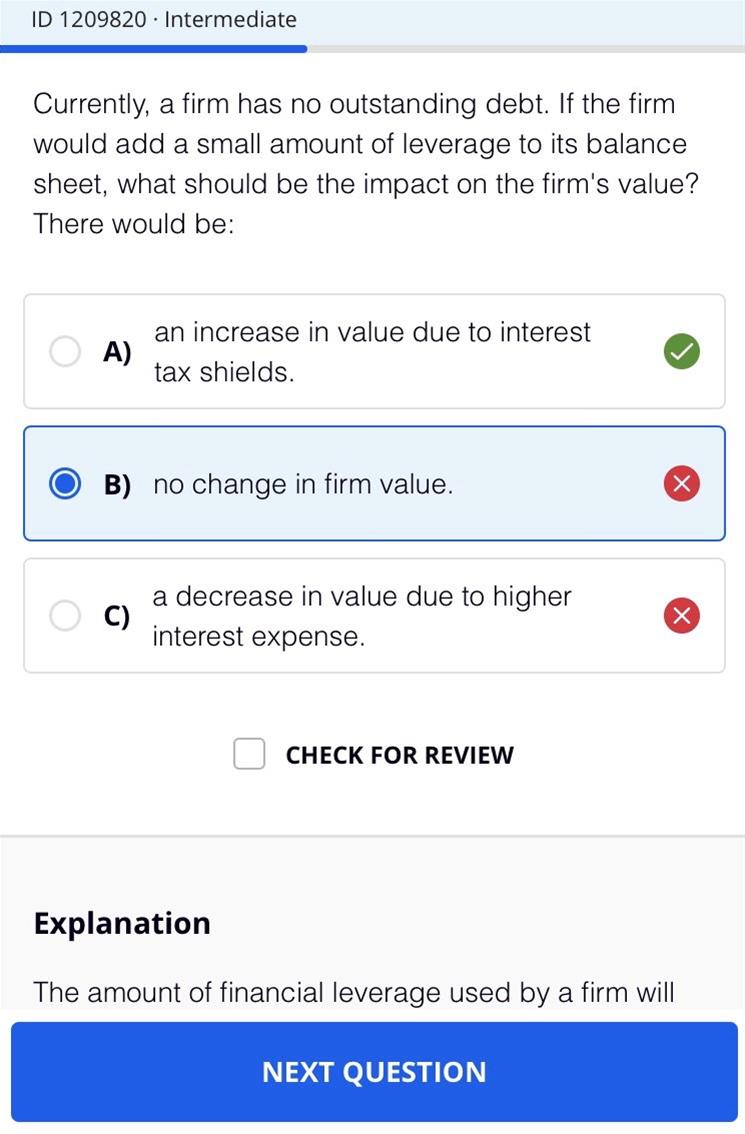745x1134 pixels.
Task: Choose answer 'an increase in value due to interest tax shields'
Action: pyautogui.click(x=372, y=352)
